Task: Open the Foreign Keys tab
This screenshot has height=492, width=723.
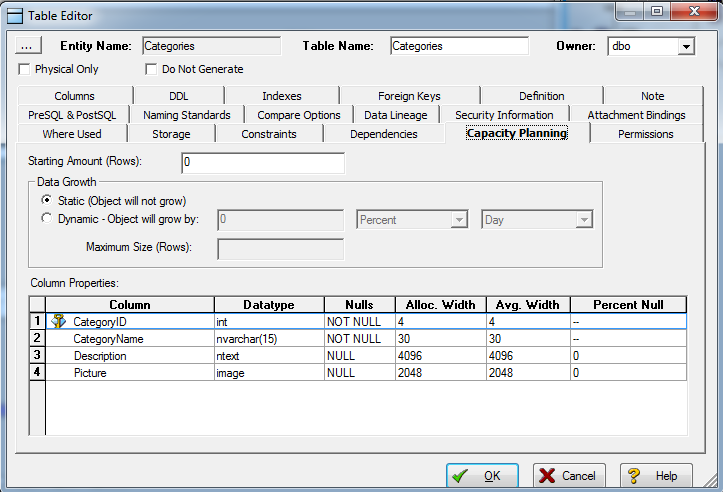Action: 409,96
